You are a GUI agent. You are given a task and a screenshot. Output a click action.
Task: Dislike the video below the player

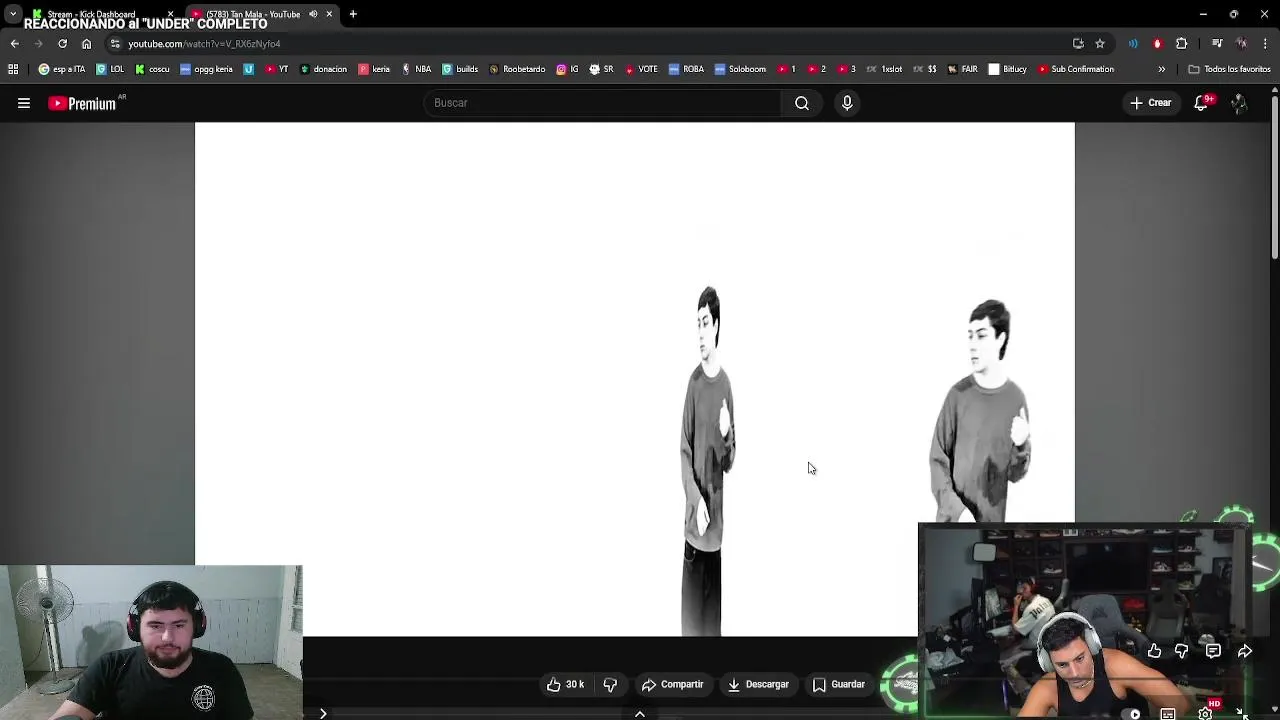pyautogui.click(x=610, y=684)
